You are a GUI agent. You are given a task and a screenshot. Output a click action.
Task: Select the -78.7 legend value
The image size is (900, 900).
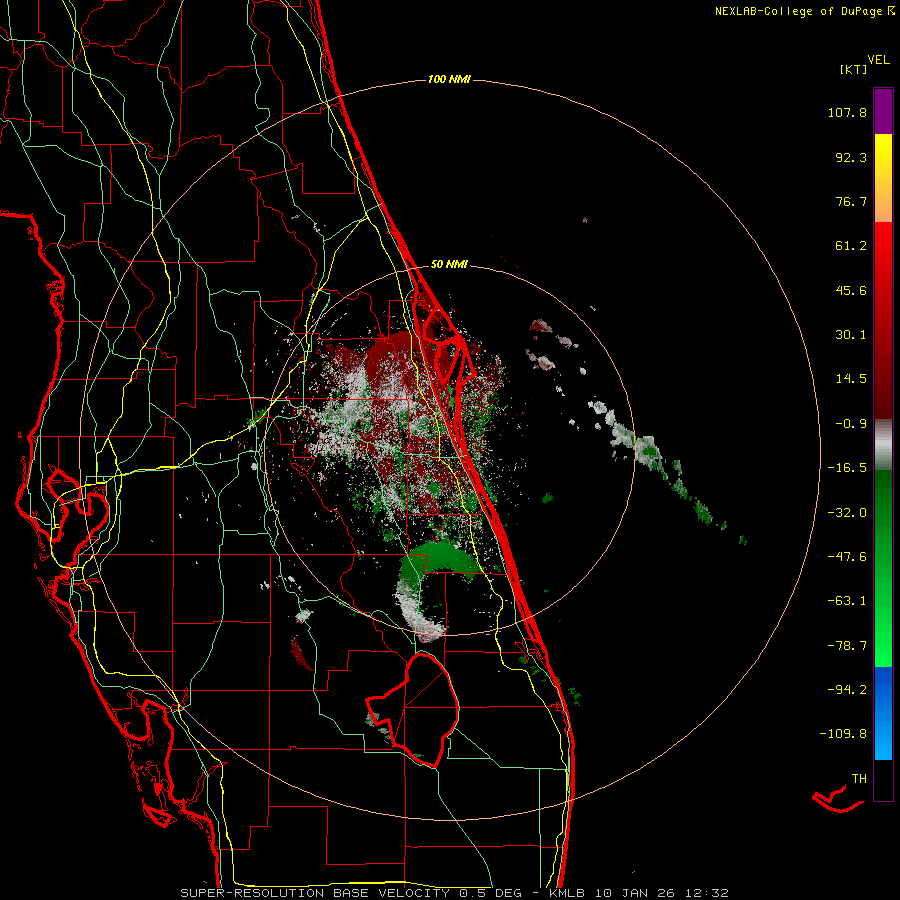tap(847, 646)
